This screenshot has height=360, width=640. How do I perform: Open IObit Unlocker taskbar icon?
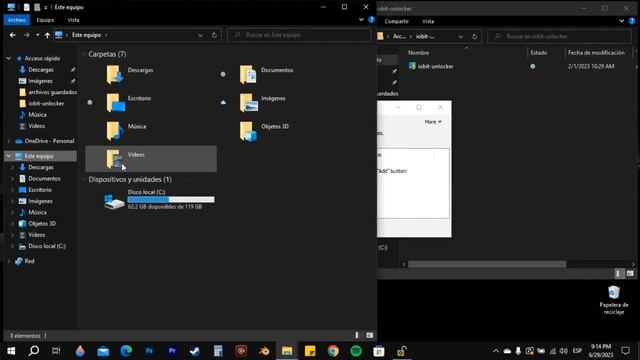(402, 351)
